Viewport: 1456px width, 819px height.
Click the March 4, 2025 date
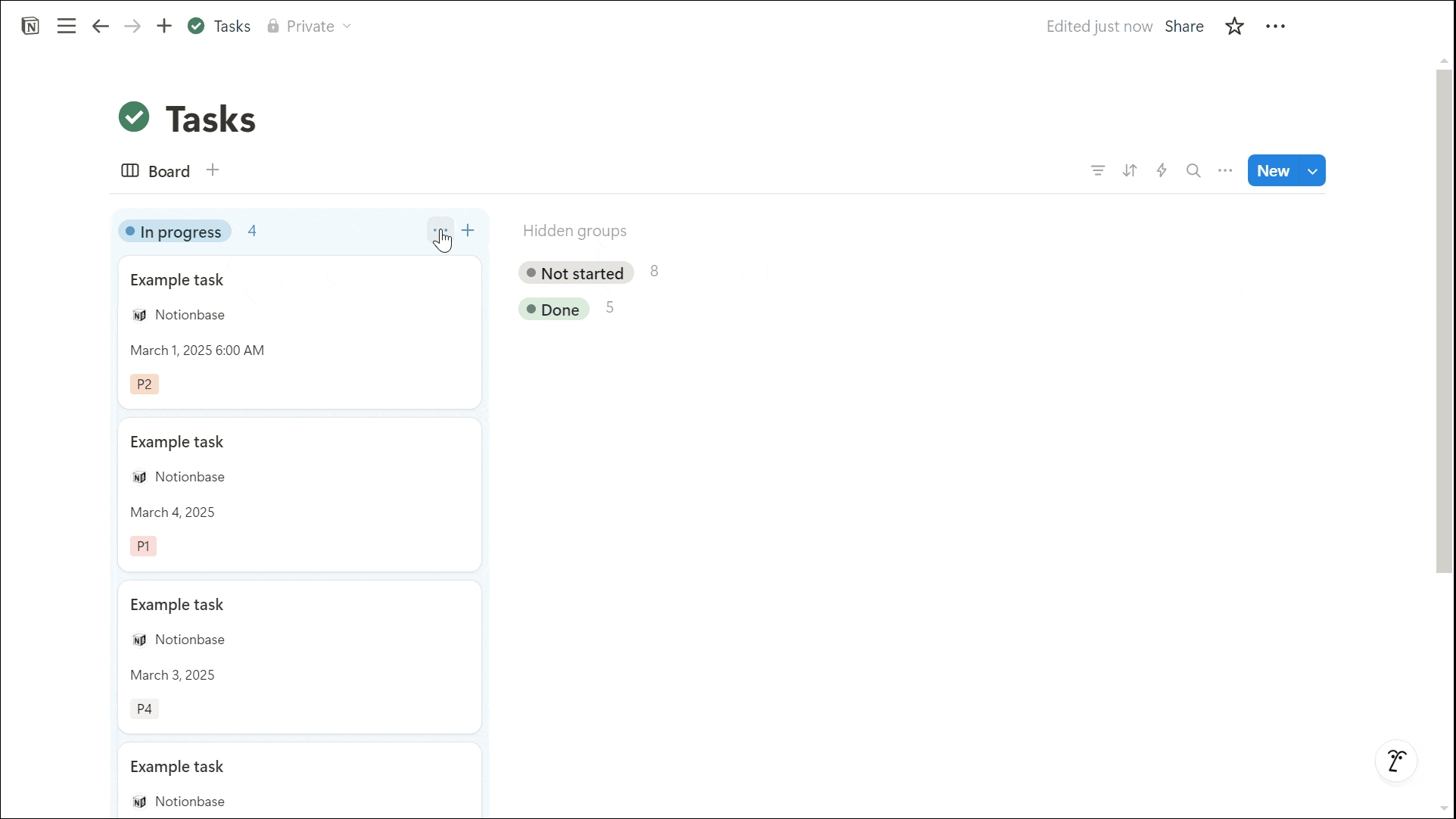[173, 512]
